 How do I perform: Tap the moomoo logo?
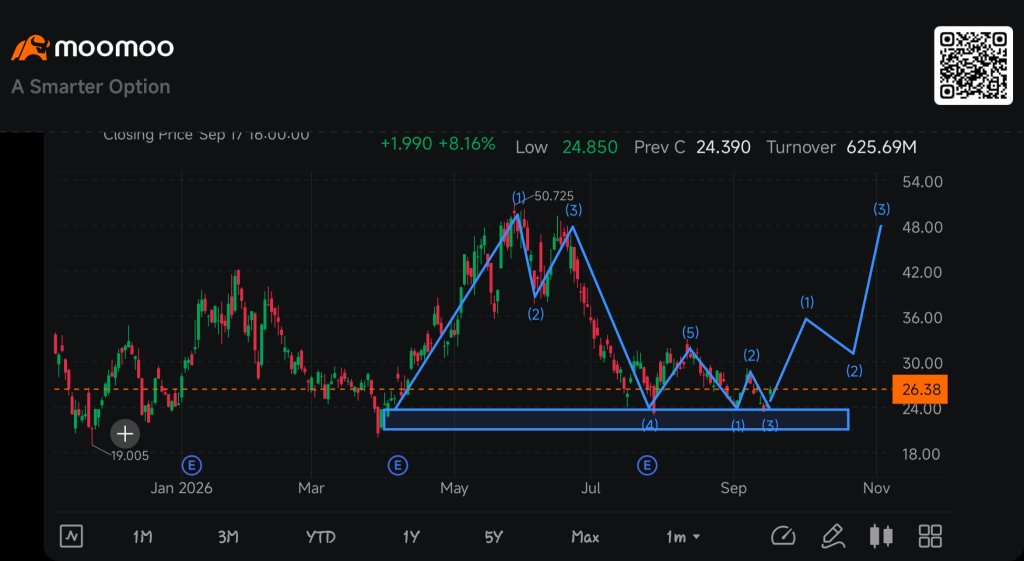coord(93,48)
